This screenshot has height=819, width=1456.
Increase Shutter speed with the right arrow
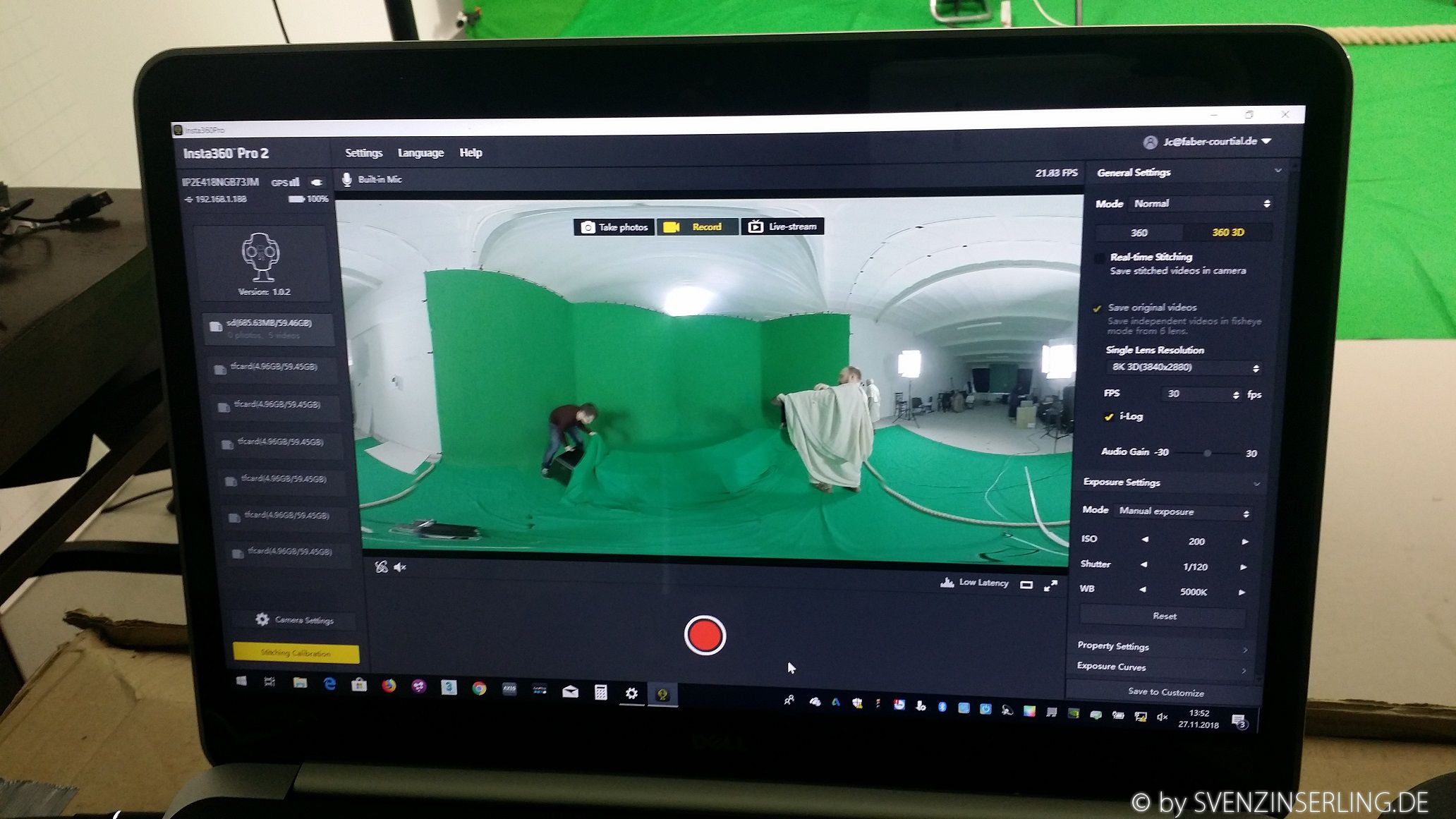pos(1244,567)
